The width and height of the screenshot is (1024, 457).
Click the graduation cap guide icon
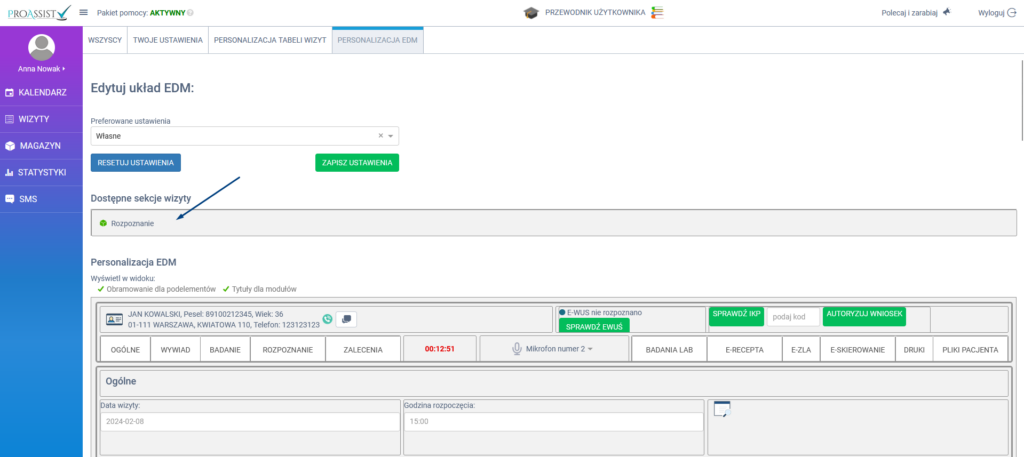531,13
